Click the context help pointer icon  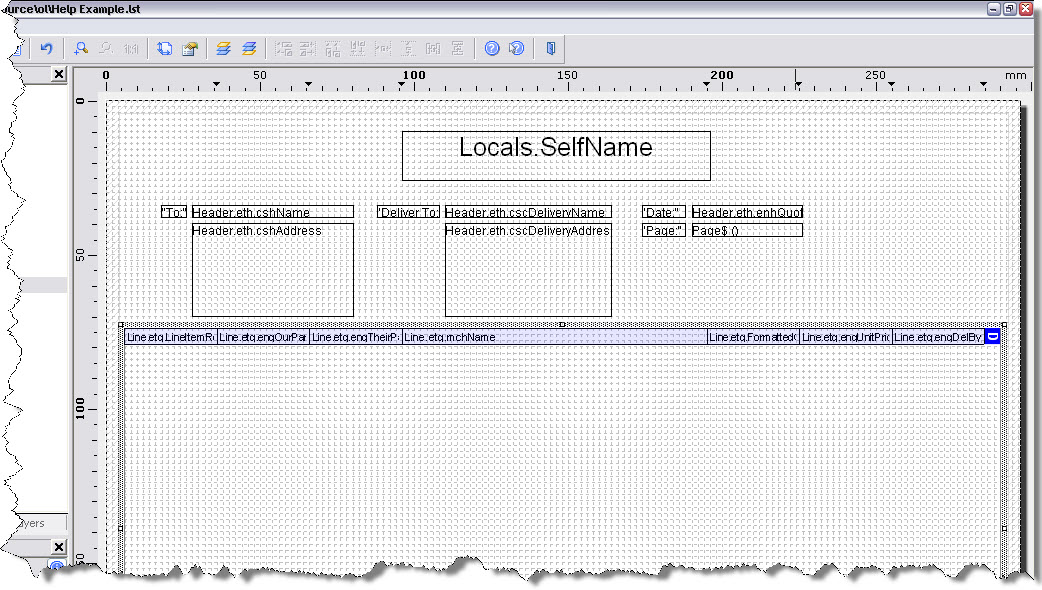pos(516,49)
